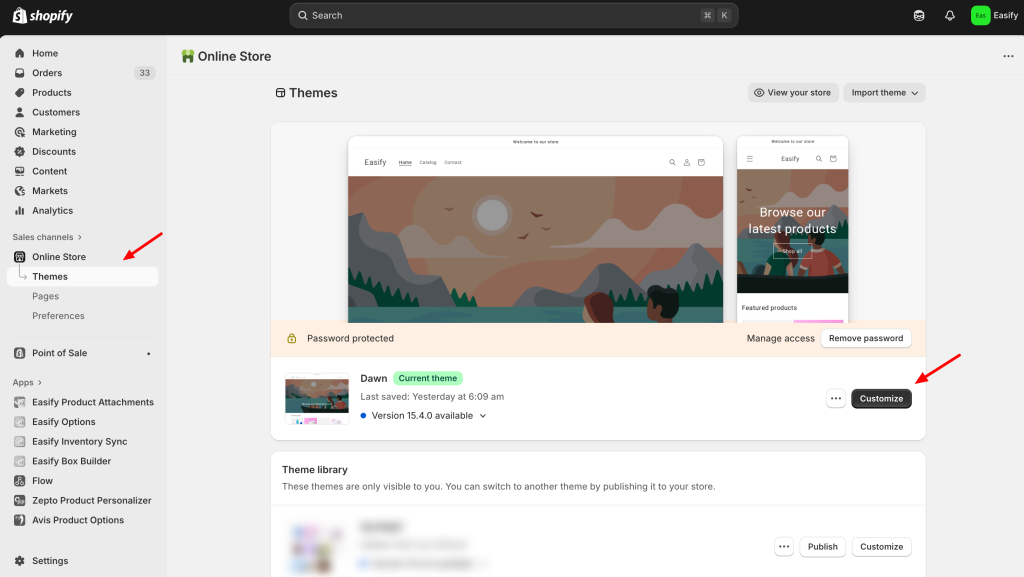Screen dimensions: 1024x577
Task: Customize the Dawn current theme
Action: click(x=881, y=398)
